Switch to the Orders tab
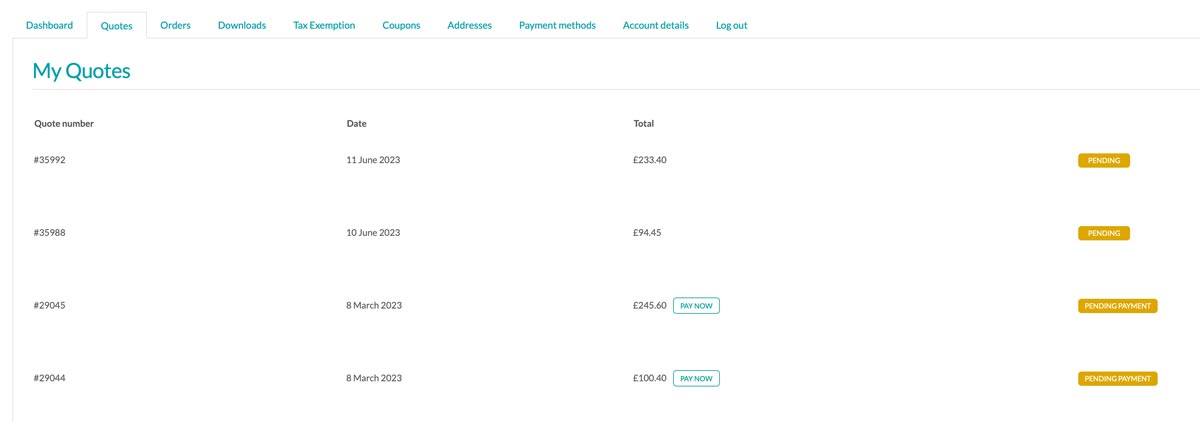The width and height of the screenshot is (1200, 422). click(175, 25)
